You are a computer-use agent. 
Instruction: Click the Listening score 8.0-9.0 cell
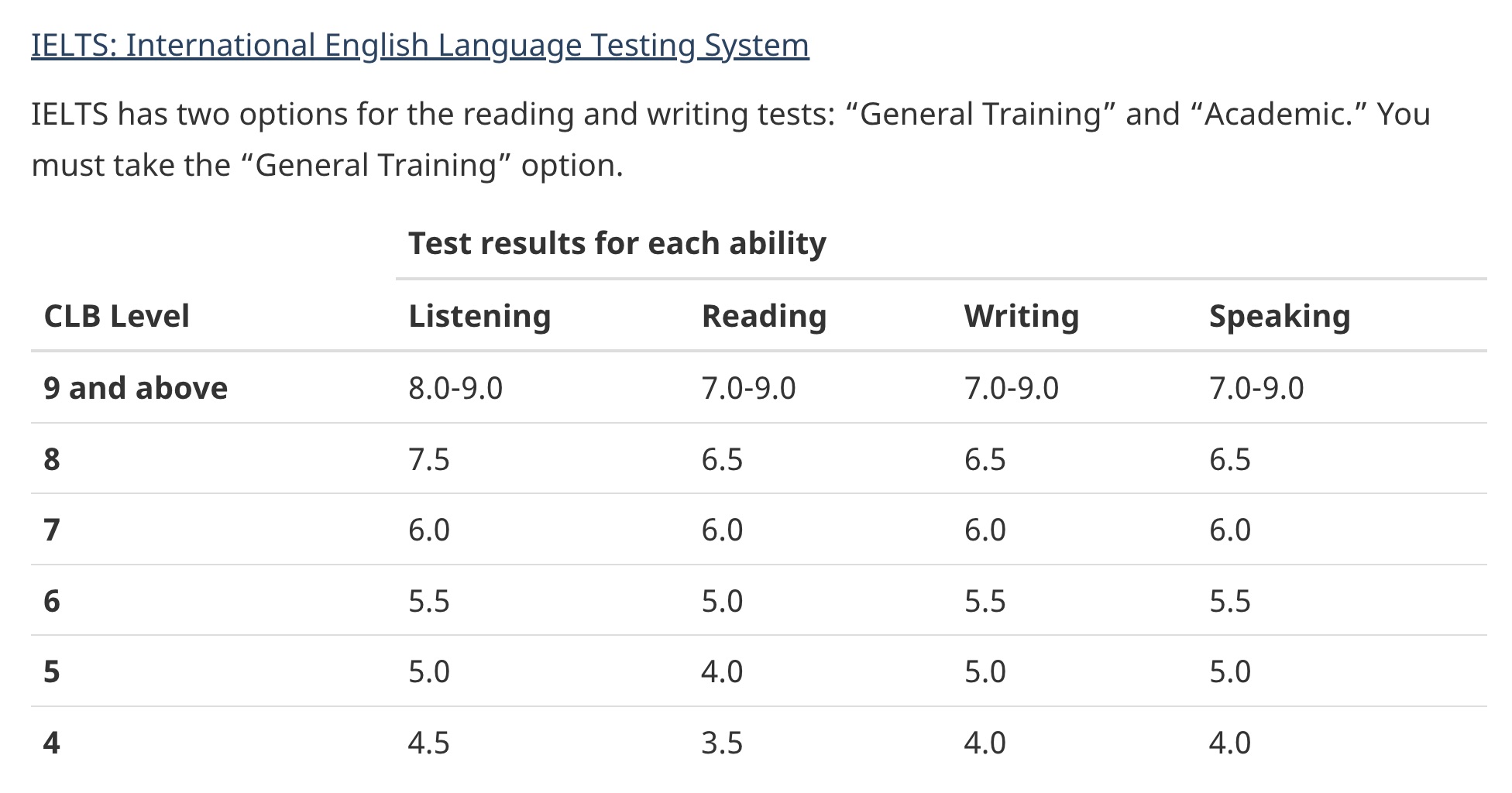coord(455,388)
